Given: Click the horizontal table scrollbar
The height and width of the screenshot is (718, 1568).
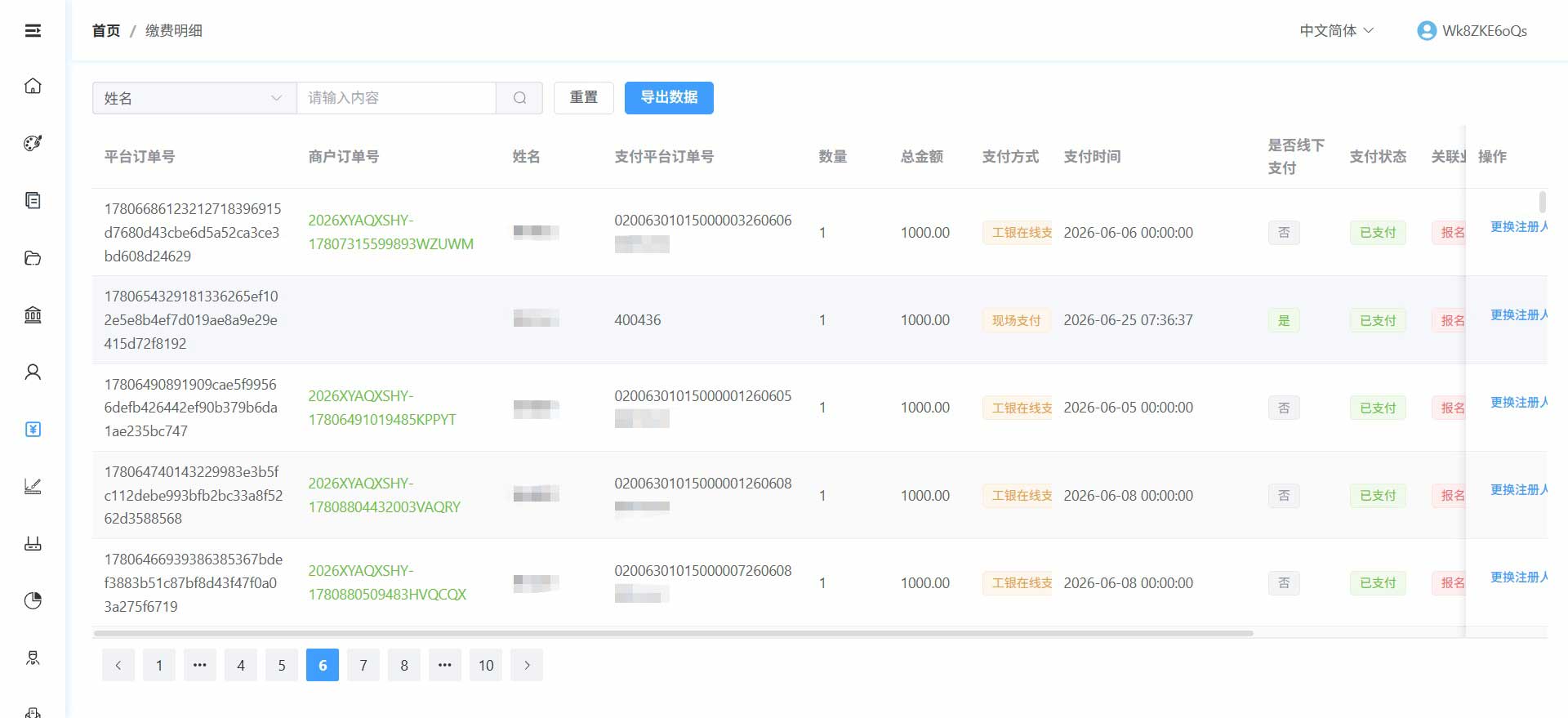Looking at the screenshot, I should tap(673, 633).
